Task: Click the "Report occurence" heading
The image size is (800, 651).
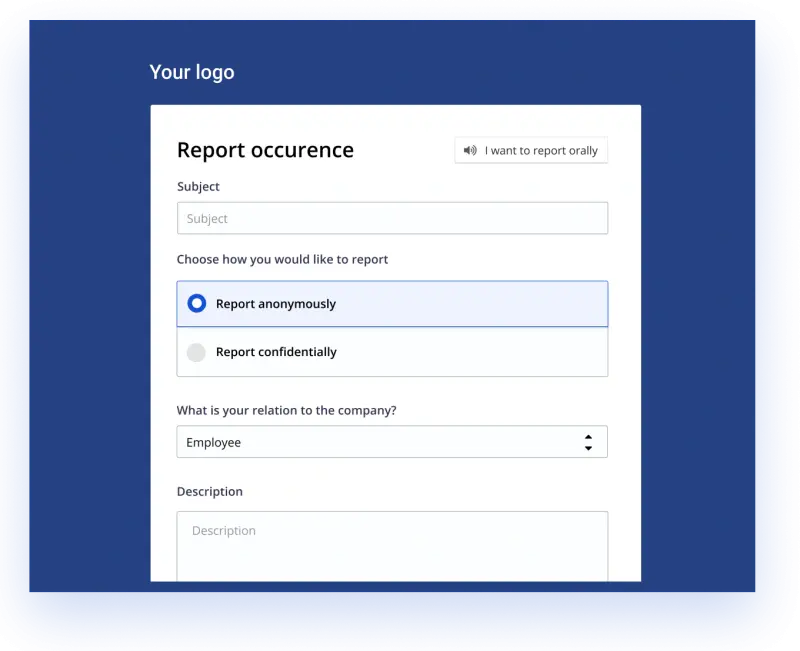Action: [265, 150]
